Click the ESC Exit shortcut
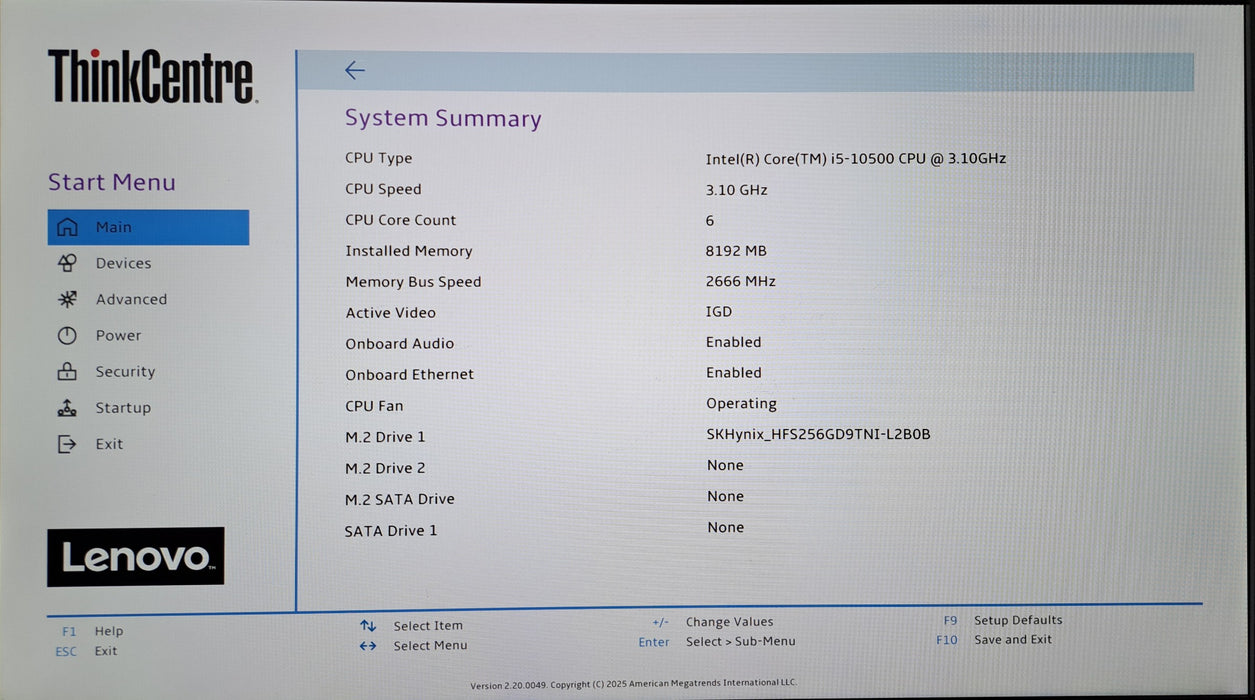Image resolution: width=1255 pixels, height=700 pixels. tap(86, 651)
